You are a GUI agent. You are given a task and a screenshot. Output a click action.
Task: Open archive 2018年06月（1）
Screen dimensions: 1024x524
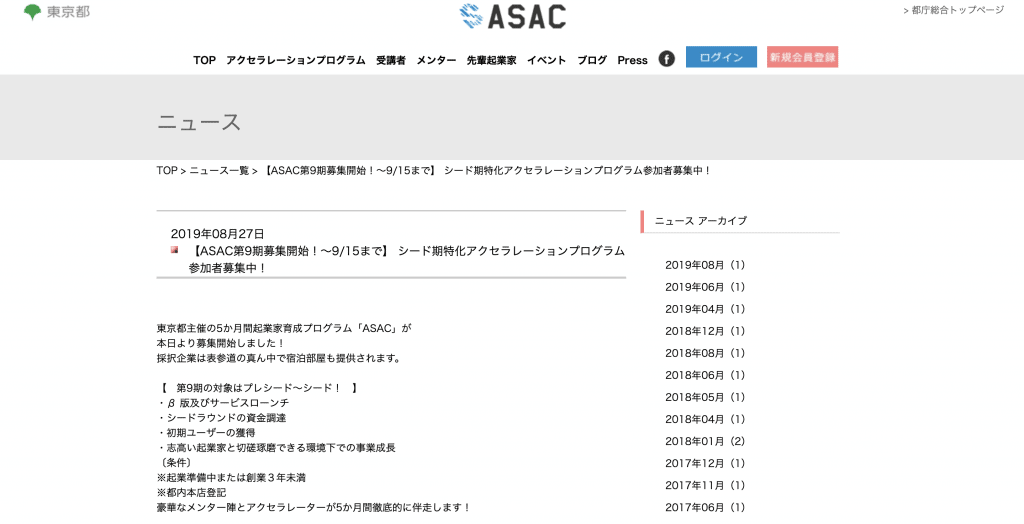[x=705, y=375]
